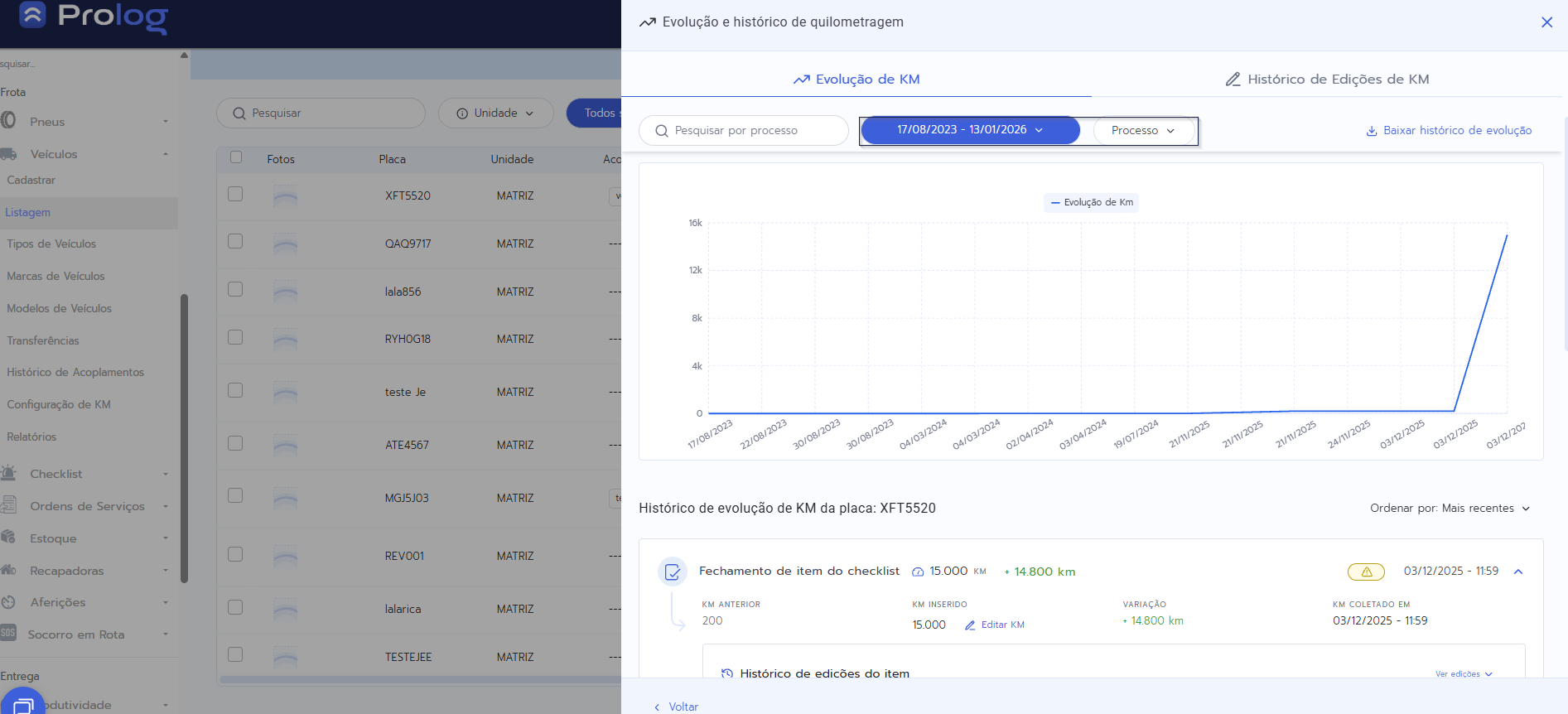The height and width of the screenshot is (714, 1568).
Task: Select the QAQ9717 row checkbox
Action: [235, 241]
